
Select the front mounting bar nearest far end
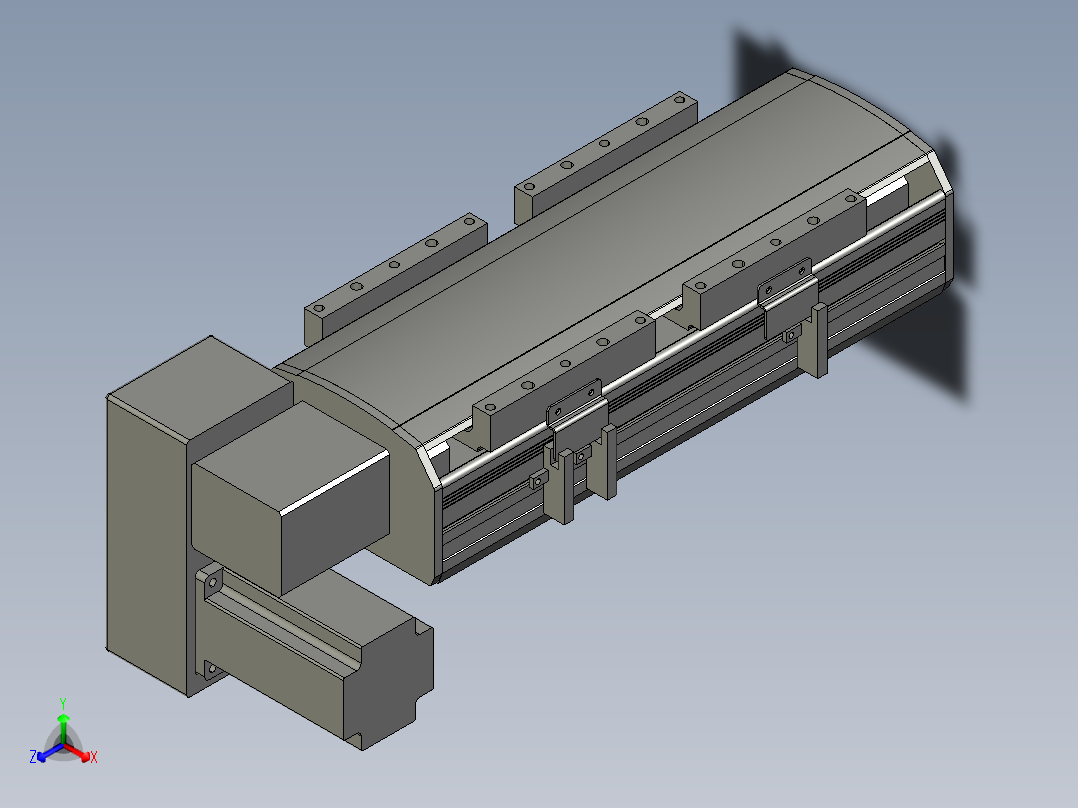click(x=773, y=258)
